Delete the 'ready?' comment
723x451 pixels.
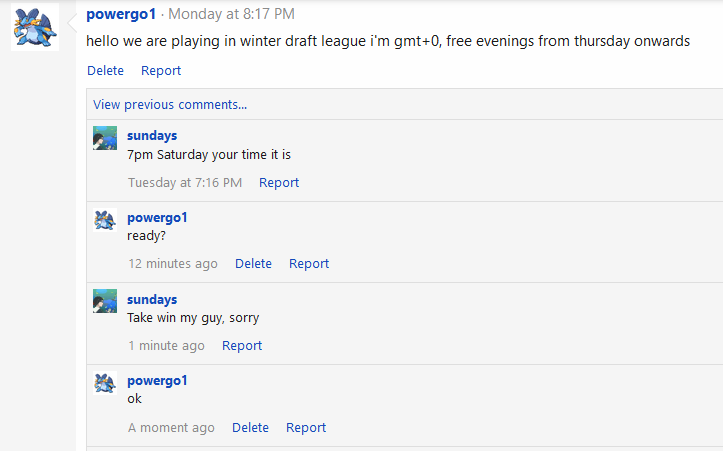tap(254, 264)
